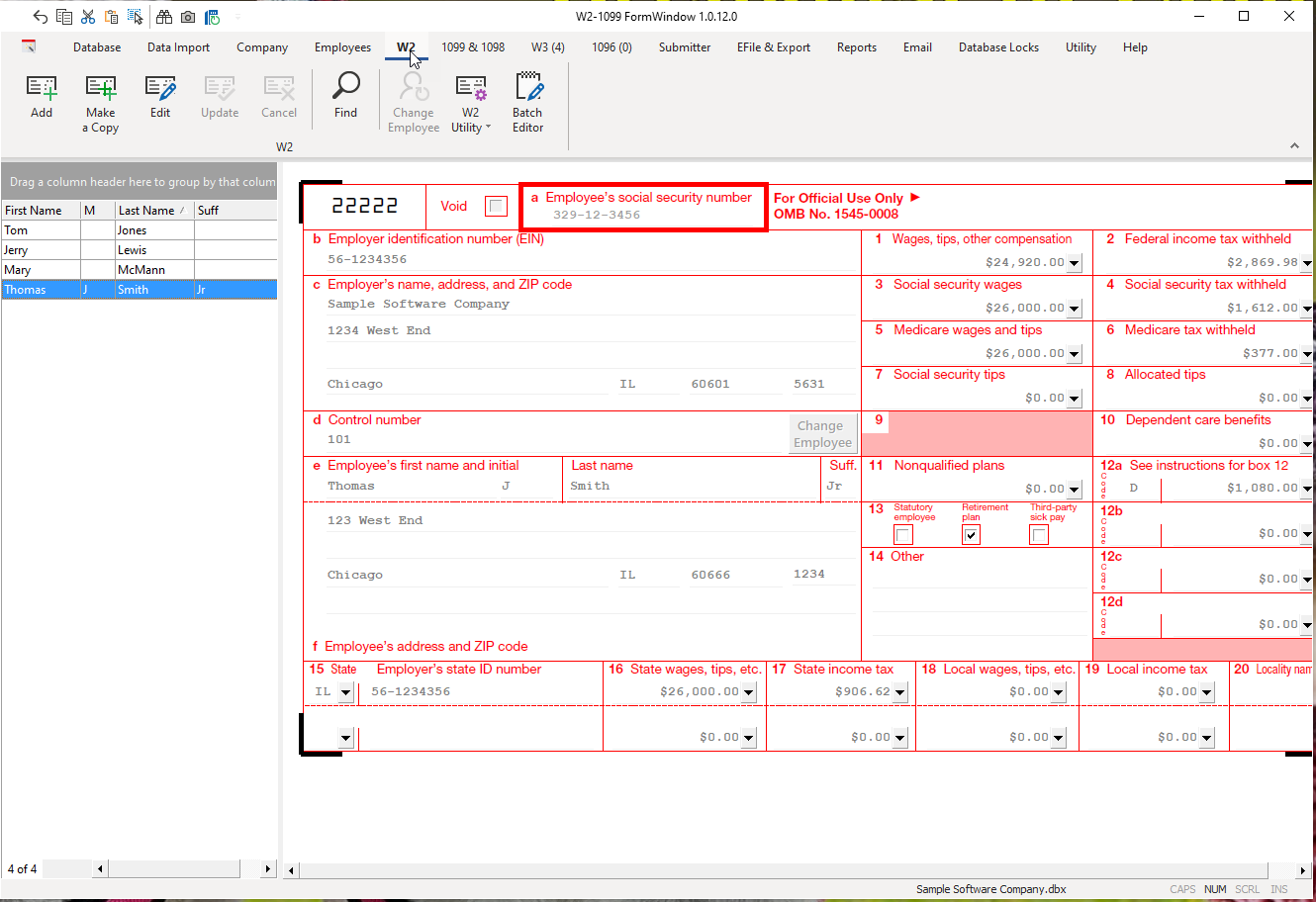Click the camera snapshot icon
This screenshot has height=902, width=1316.
[x=188, y=17]
